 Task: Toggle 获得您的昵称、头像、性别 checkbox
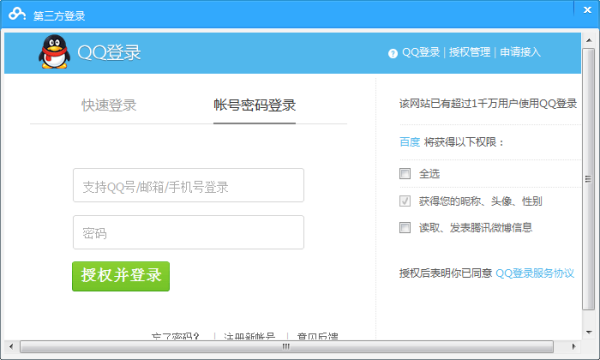click(x=405, y=201)
